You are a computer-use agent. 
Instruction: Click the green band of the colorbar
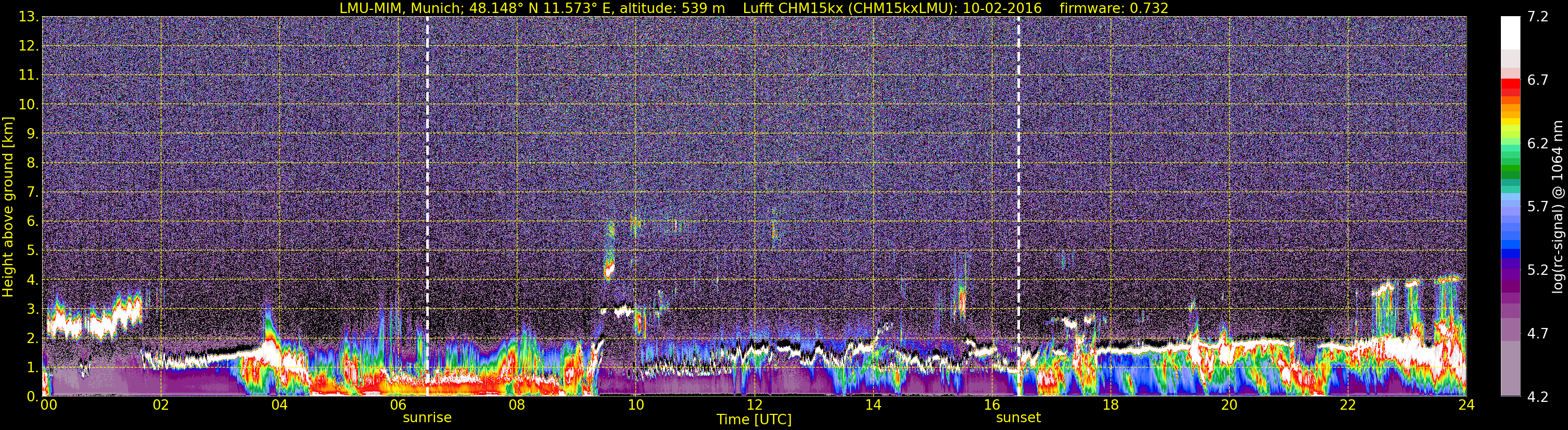[x=1510, y=169]
